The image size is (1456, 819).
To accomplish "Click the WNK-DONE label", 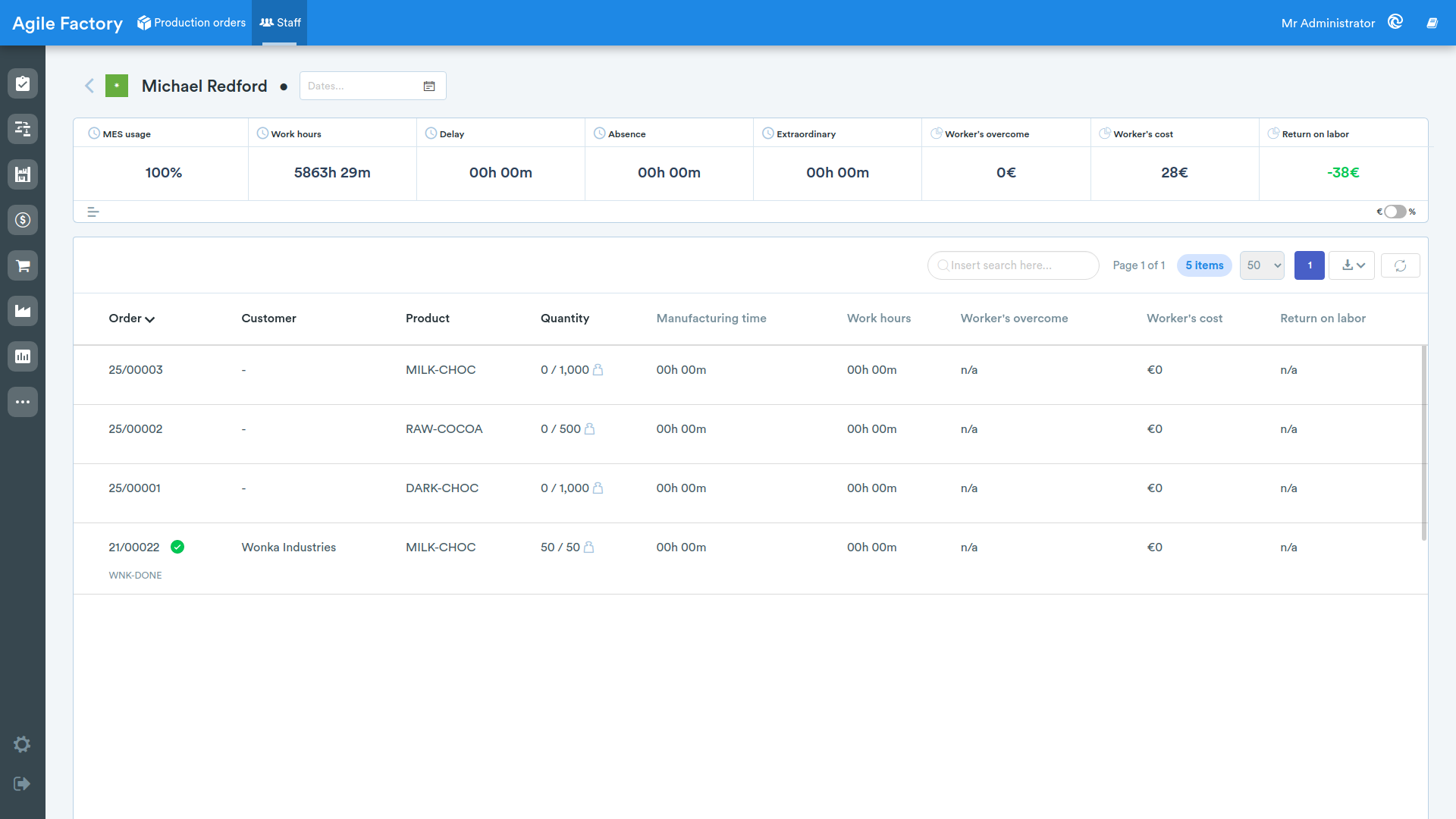I will pyautogui.click(x=135, y=575).
